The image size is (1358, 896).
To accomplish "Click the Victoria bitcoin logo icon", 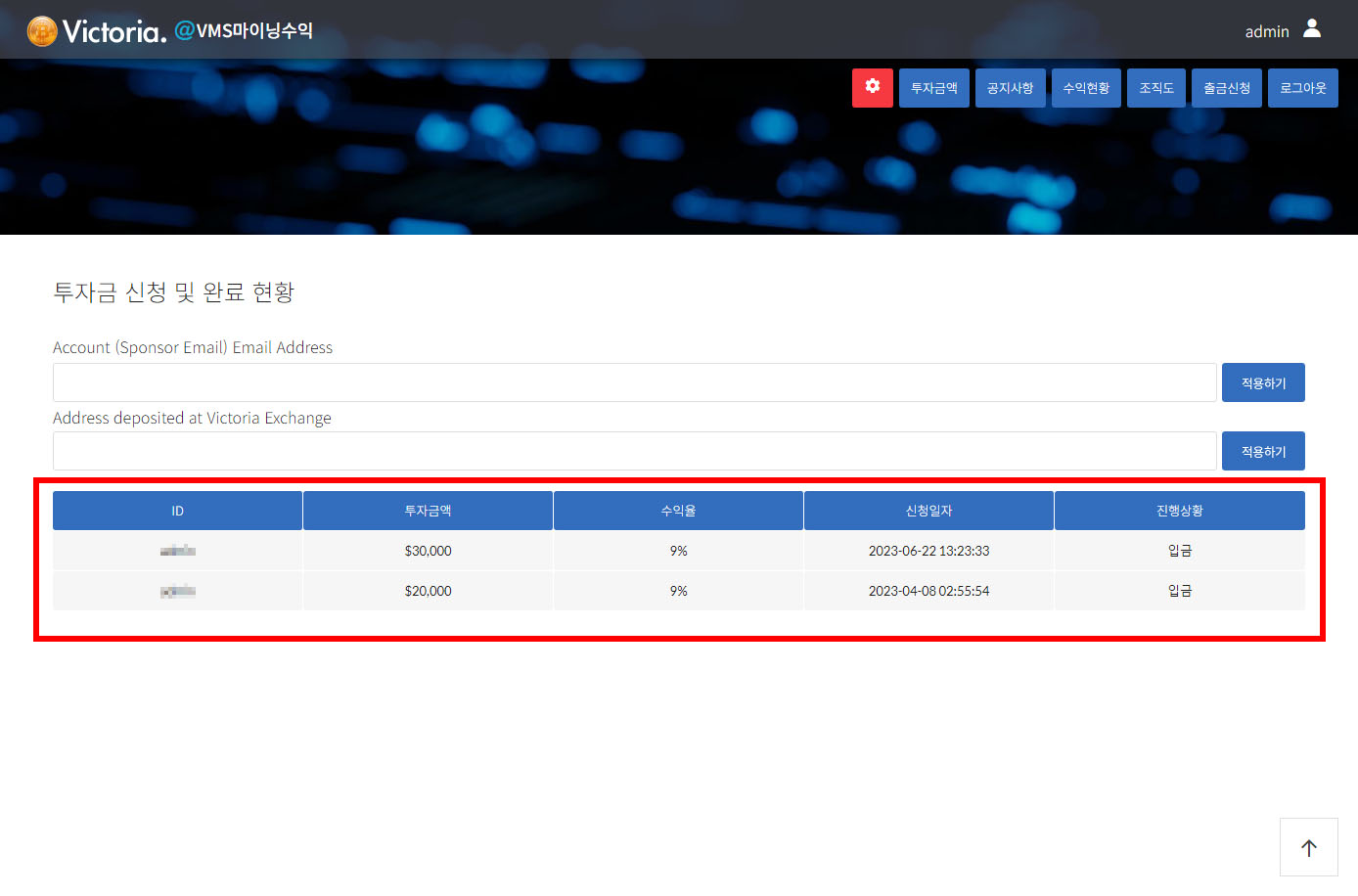I will coord(42,31).
